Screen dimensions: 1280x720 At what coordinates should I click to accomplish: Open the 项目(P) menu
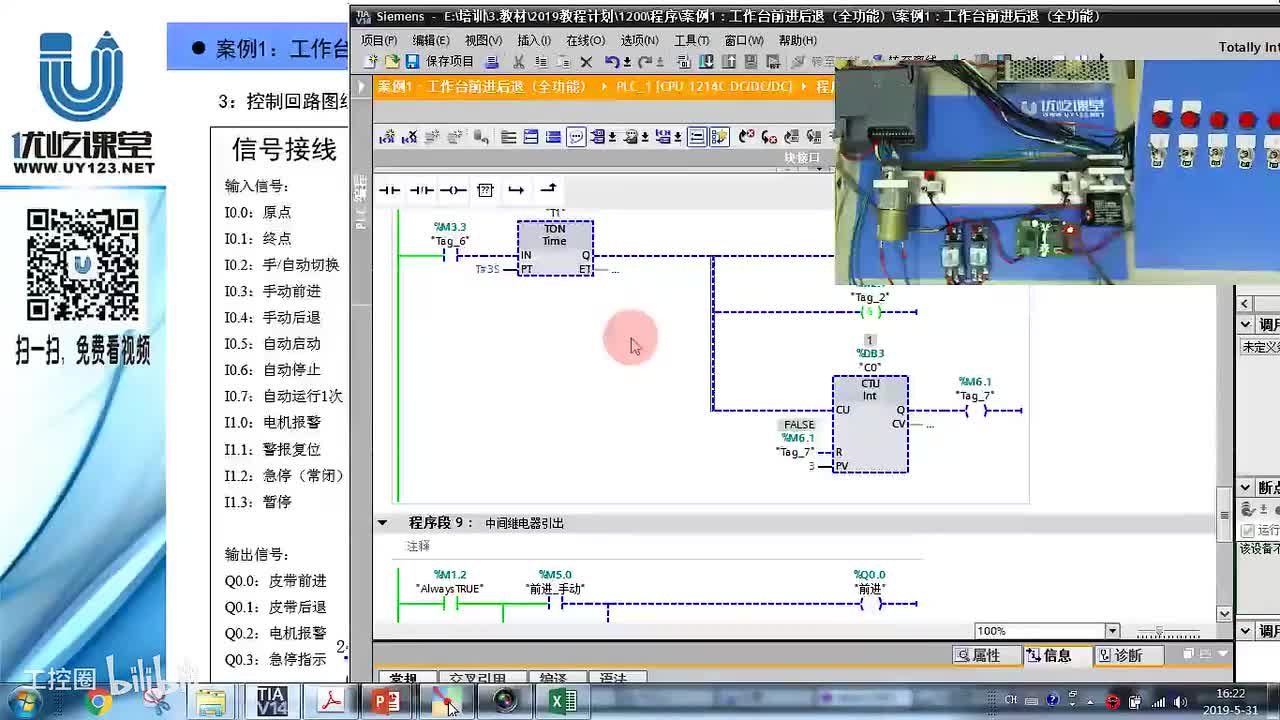[x=379, y=40]
